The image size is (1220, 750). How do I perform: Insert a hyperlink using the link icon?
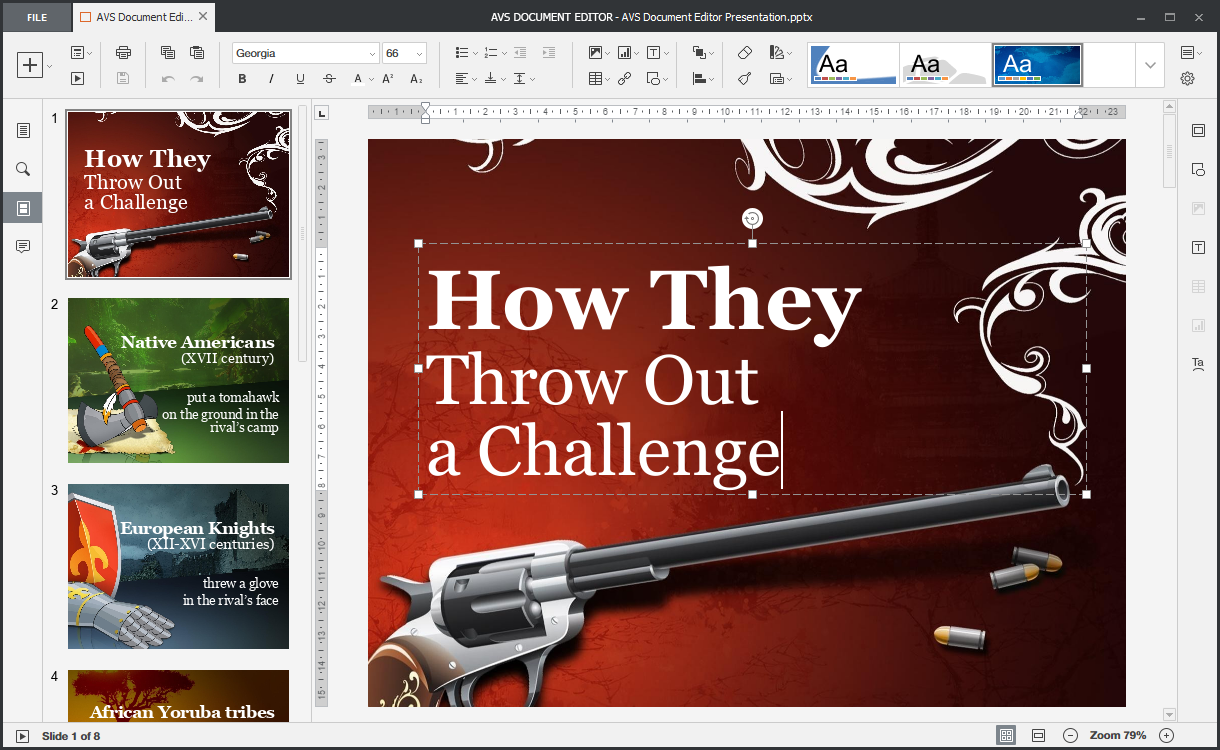624,79
